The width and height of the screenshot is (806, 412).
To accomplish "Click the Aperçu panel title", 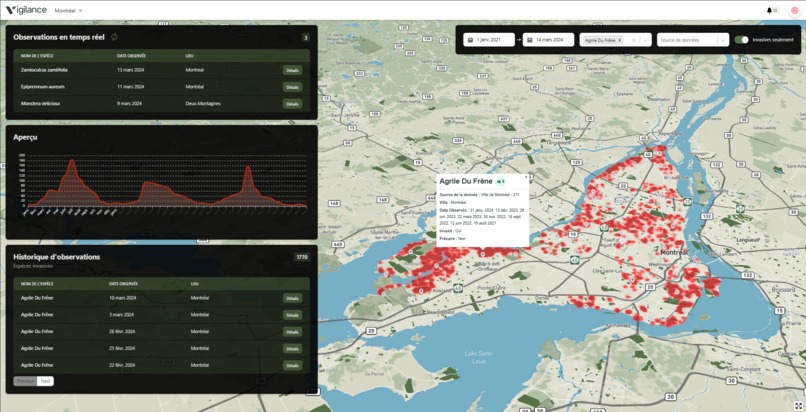I will tap(25, 138).
